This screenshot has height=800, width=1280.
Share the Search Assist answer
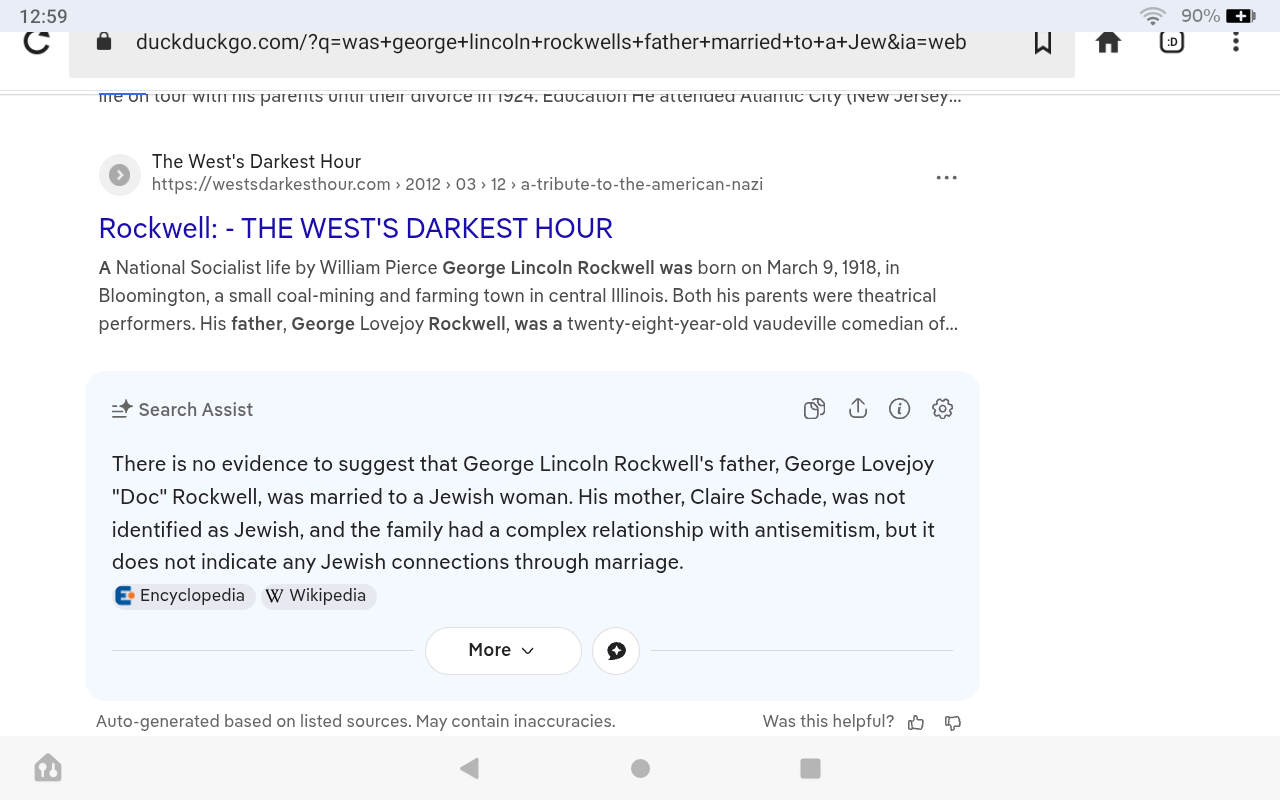point(858,409)
